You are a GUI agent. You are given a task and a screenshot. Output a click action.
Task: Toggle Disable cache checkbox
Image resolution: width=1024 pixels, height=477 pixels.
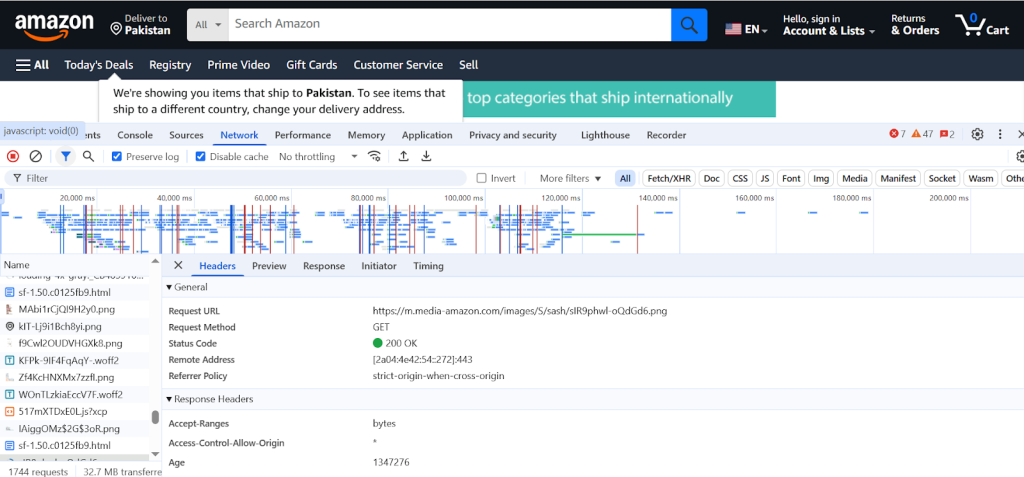(200, 156)
